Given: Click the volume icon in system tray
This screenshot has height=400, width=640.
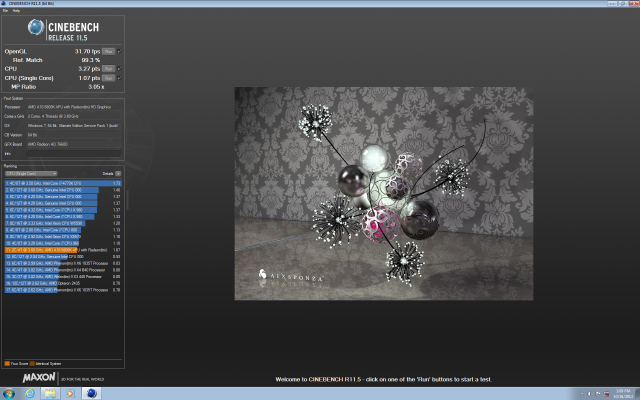Looking at the screenshot, I should (589, 394).
